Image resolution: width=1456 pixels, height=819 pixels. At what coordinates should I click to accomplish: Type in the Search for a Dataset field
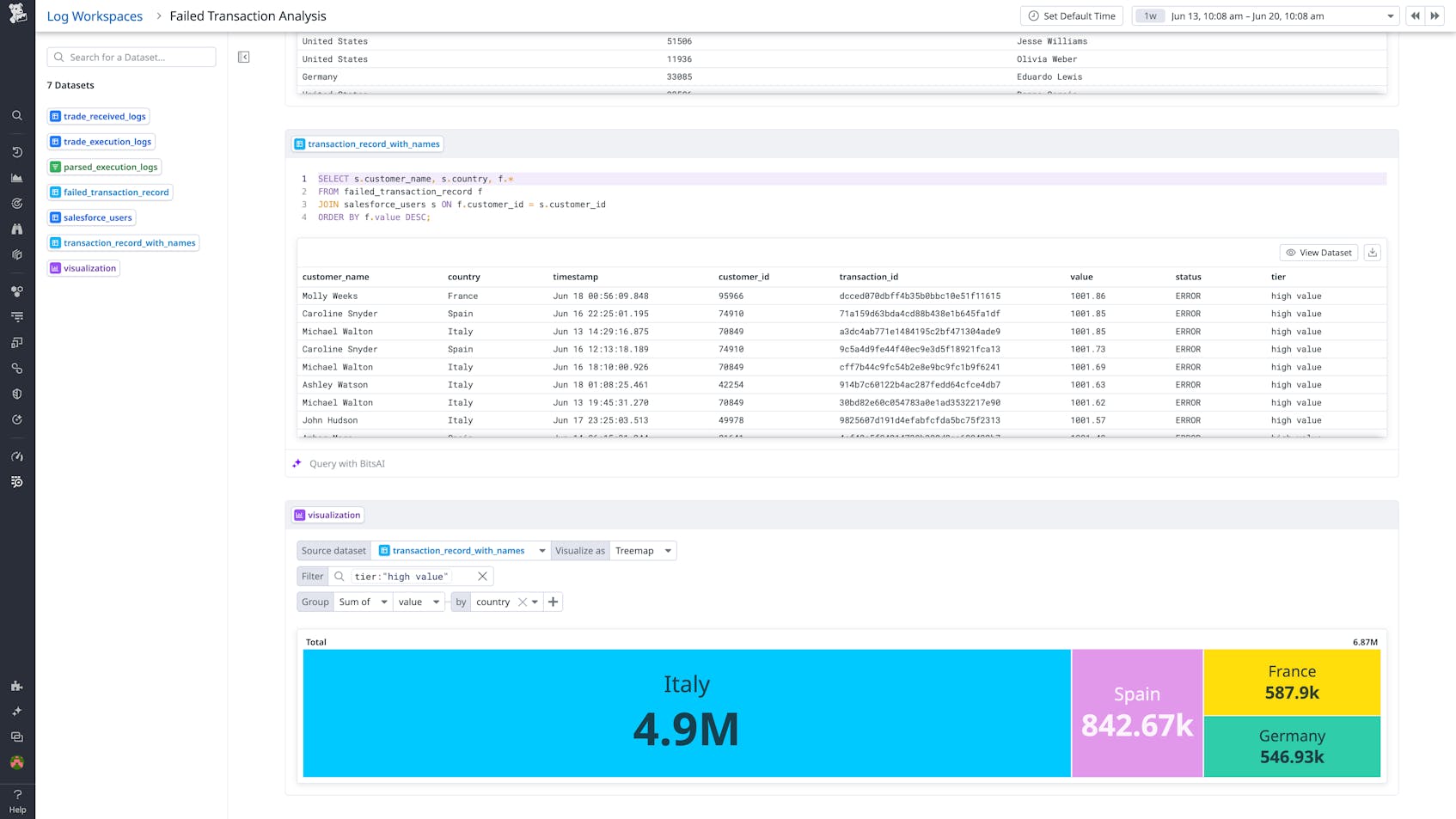(x=131, y=57)
